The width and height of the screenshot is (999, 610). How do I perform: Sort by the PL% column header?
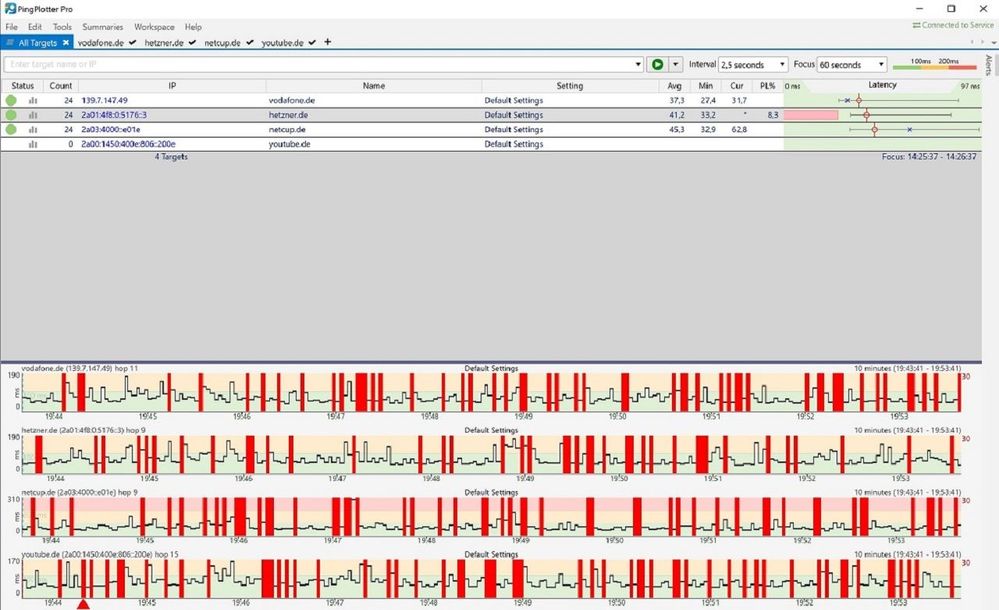point(767,85)
